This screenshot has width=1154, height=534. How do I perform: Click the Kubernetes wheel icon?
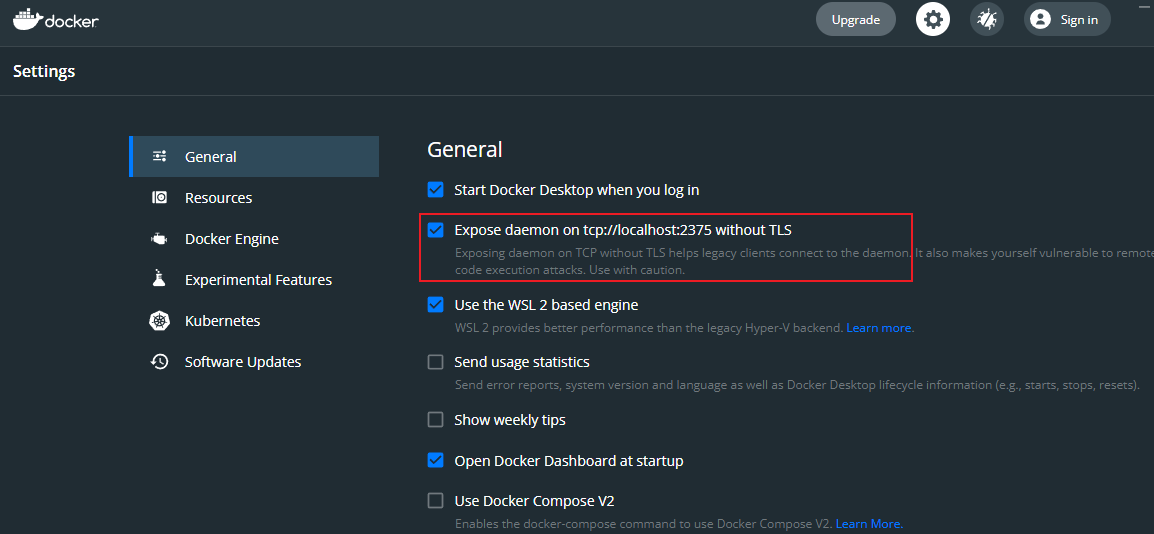[159, 321]
